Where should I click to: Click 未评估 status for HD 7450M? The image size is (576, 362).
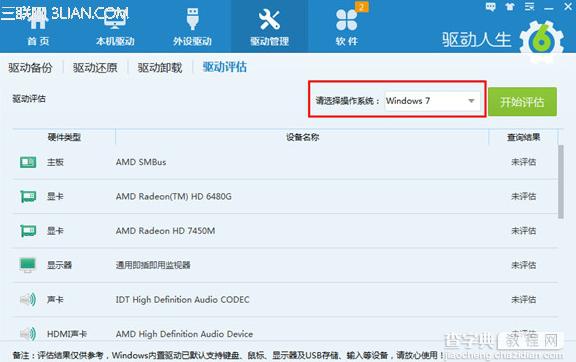point(523,231)
